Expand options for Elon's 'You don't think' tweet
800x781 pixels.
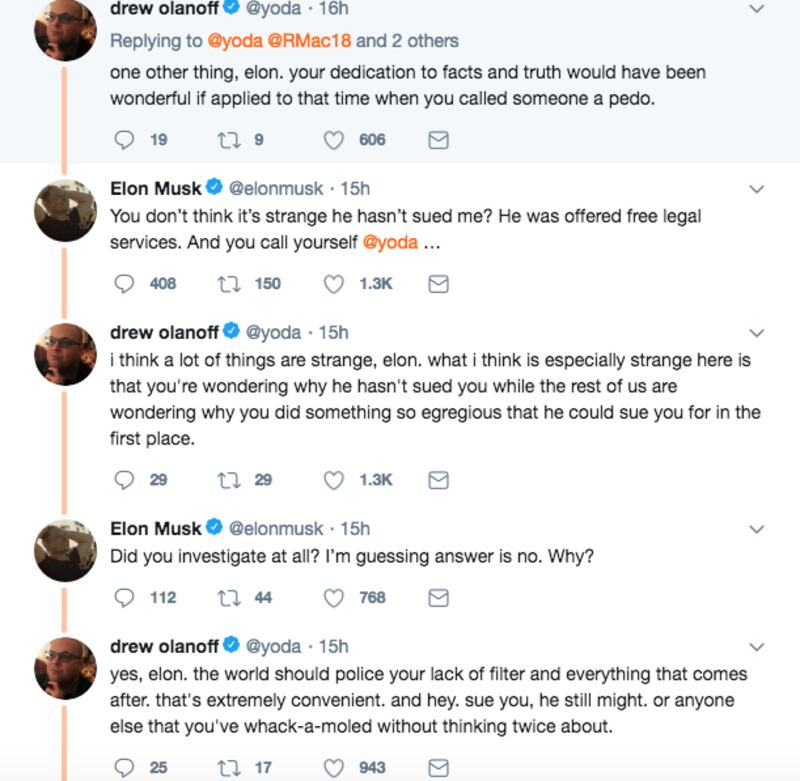pos(757,188)
